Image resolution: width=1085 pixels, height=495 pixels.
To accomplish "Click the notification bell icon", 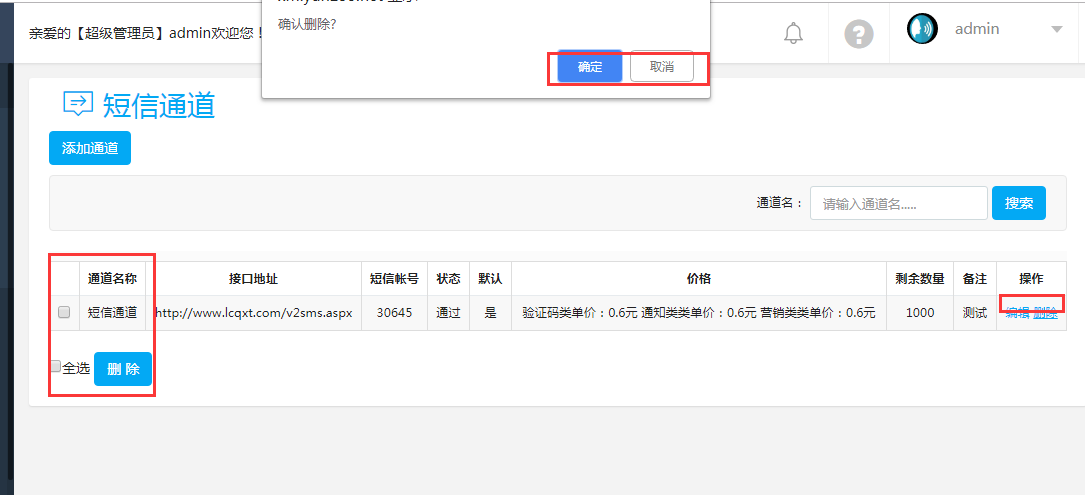I will click(793, 33).
